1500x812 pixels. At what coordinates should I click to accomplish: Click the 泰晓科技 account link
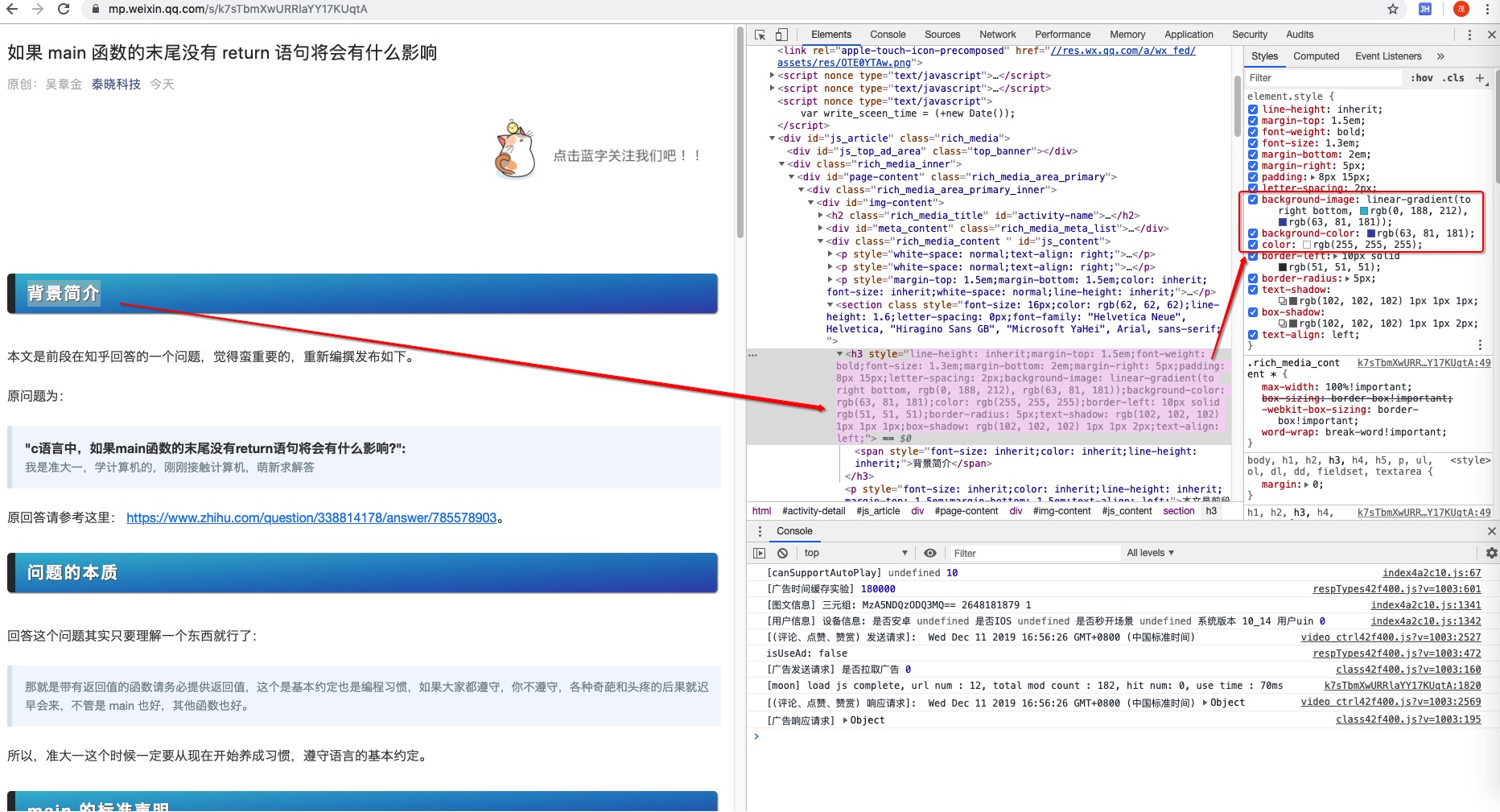[116, 84]
